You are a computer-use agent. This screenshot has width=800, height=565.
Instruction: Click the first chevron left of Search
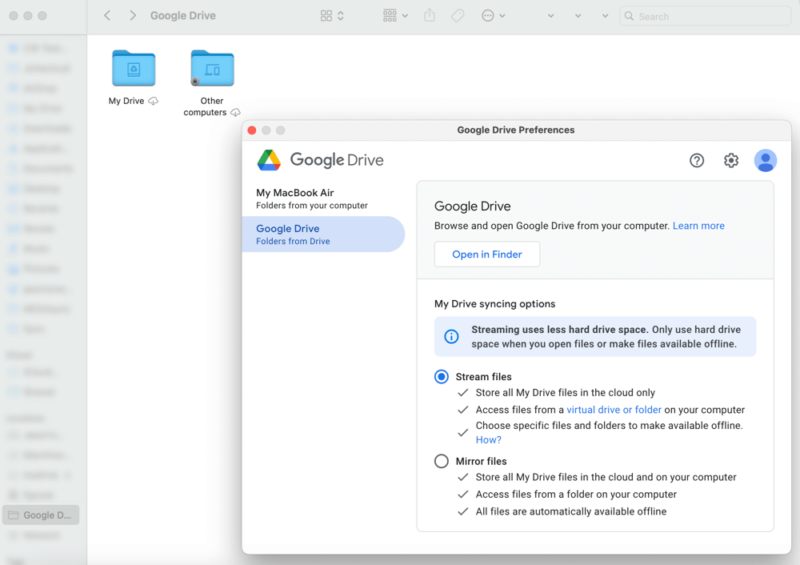pos(551,16)
